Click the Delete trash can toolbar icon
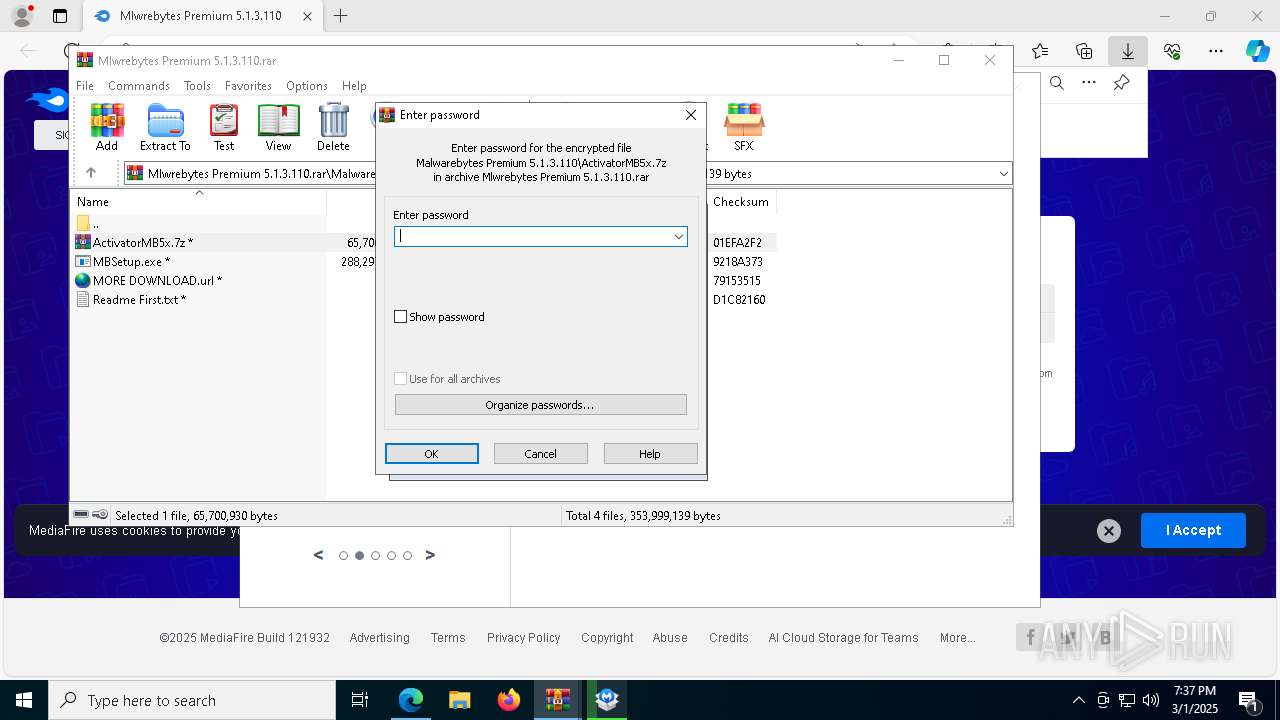This screenshot has height=720, width=1280. [x=333, y=127]
